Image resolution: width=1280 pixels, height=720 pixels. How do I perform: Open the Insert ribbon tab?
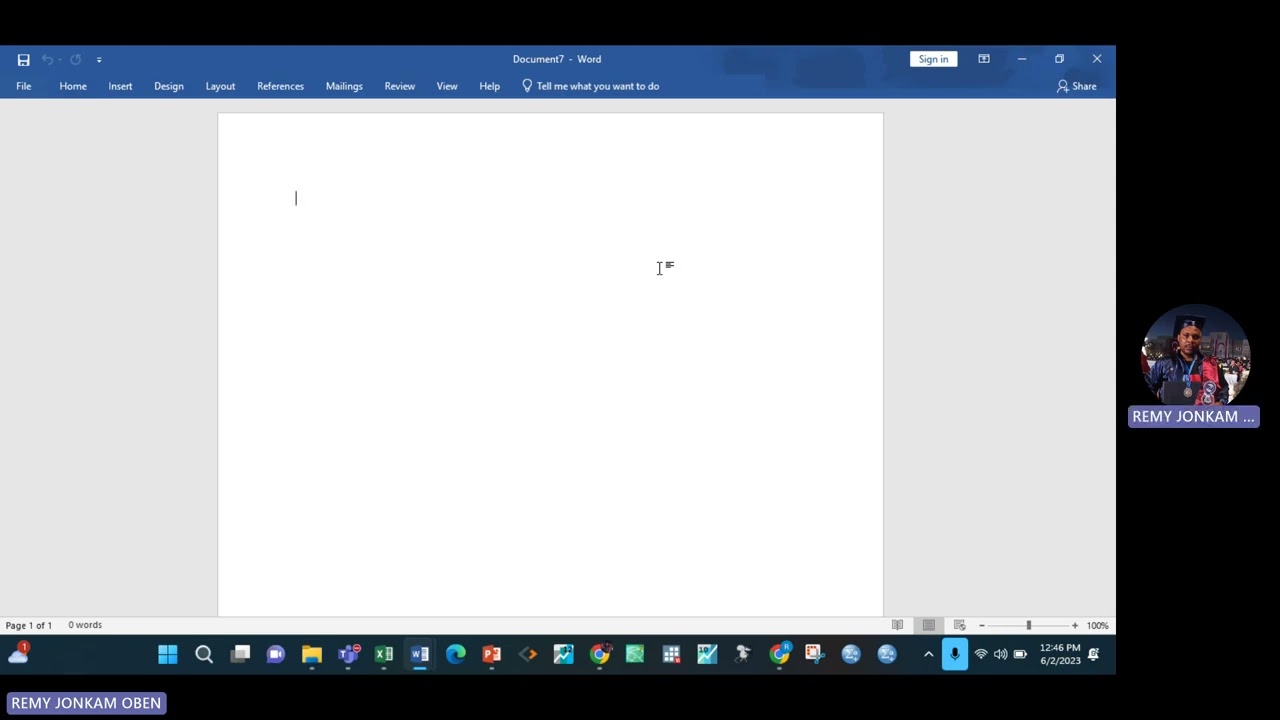point(120,86)
